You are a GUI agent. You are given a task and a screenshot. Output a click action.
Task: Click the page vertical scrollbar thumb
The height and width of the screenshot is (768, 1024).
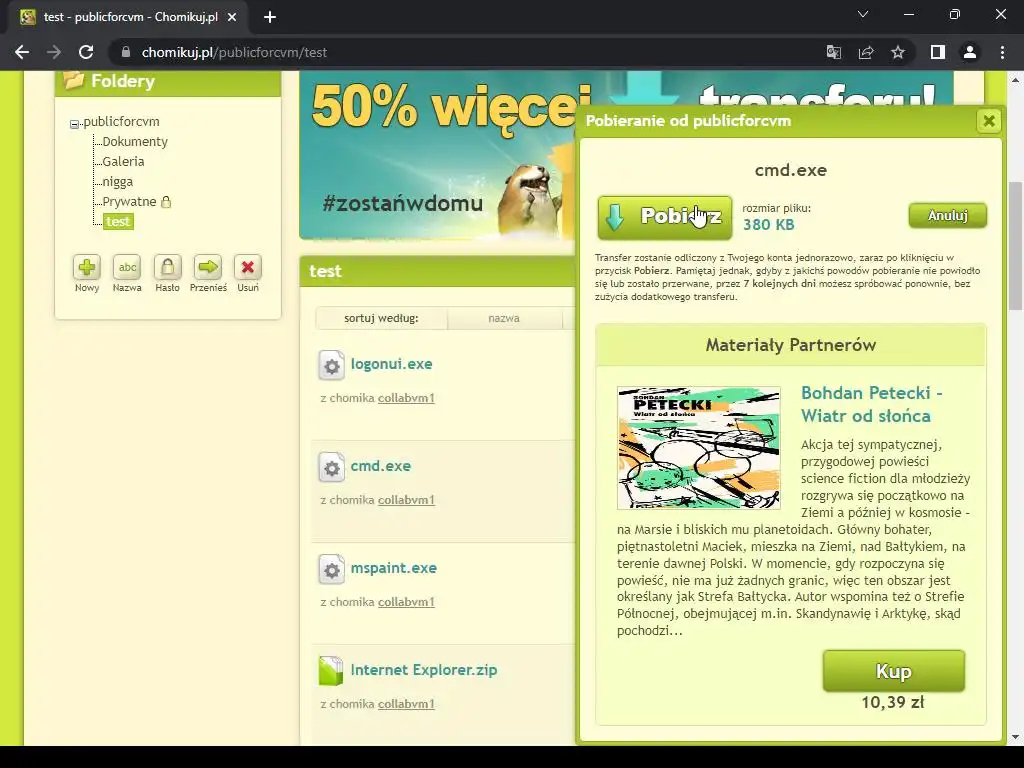tap(1016, 246)
